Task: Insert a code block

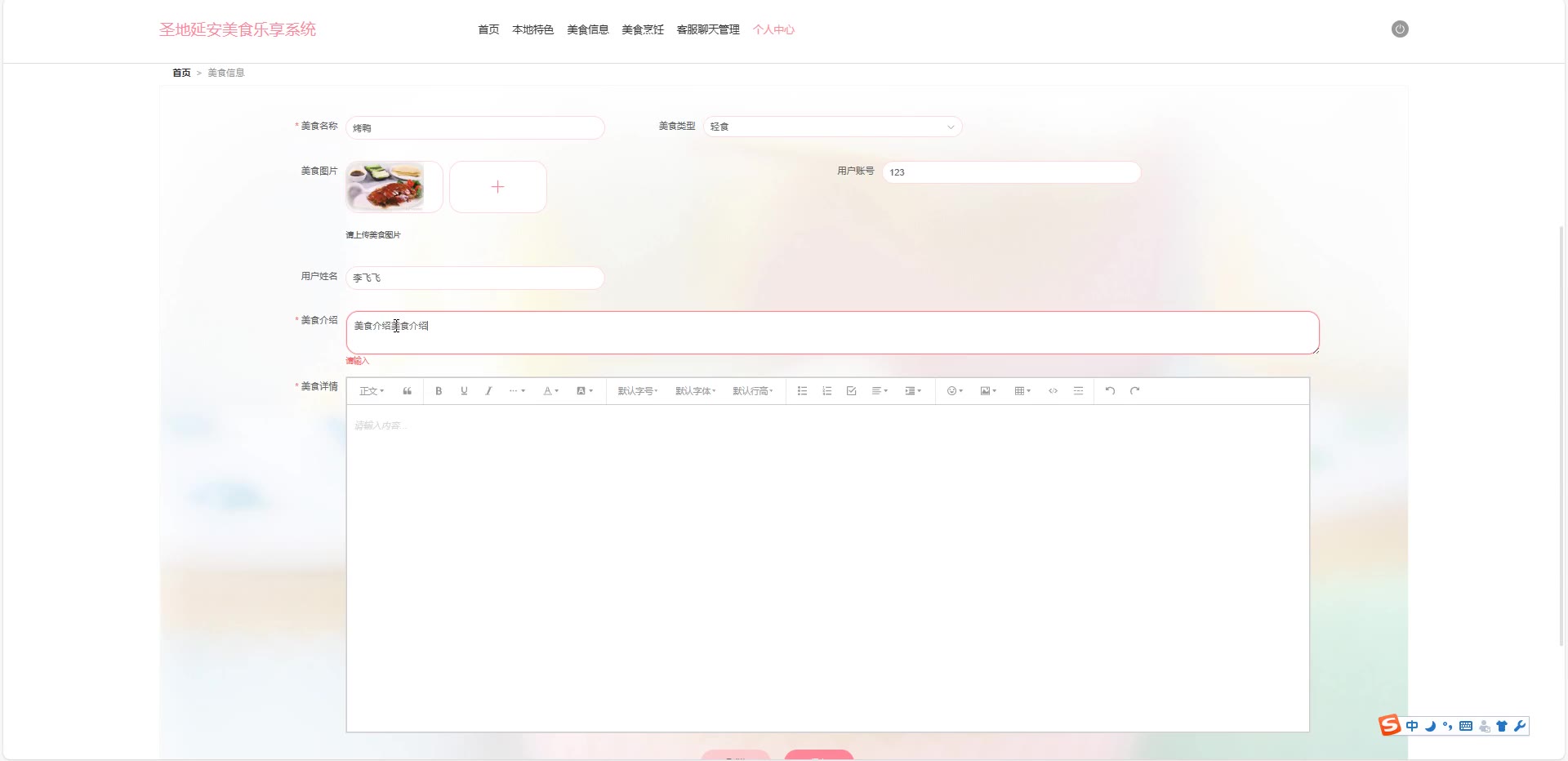Action: click(x=1053, y=391)
